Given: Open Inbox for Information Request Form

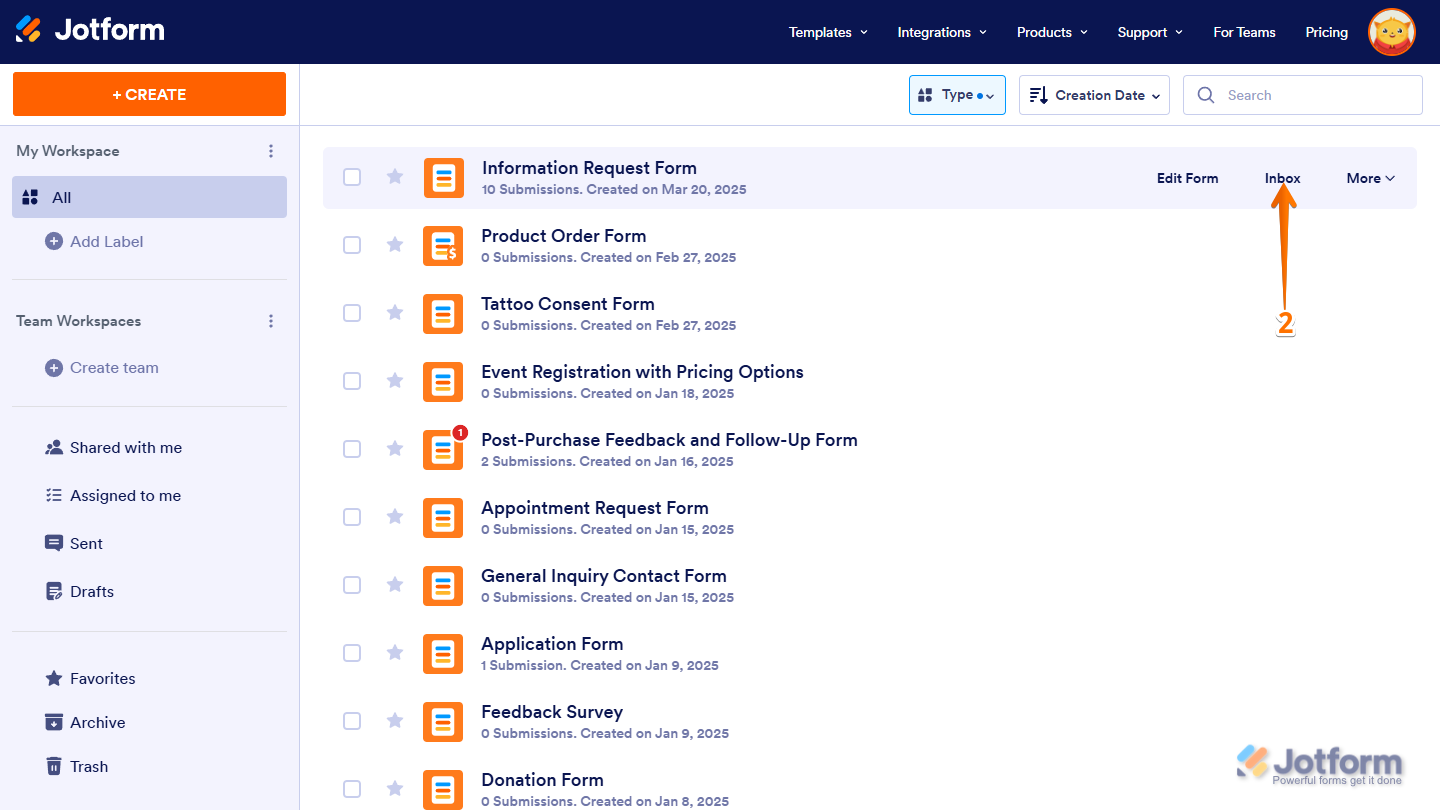Looking at the screenshot, I should [1282, 178].
